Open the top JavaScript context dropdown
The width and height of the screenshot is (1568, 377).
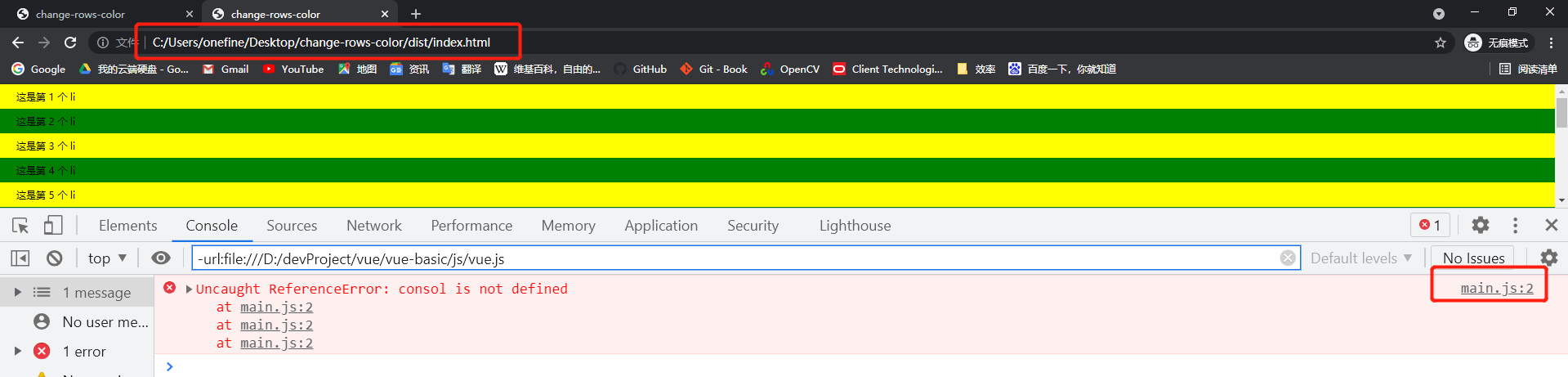click(x=107, y=258)
